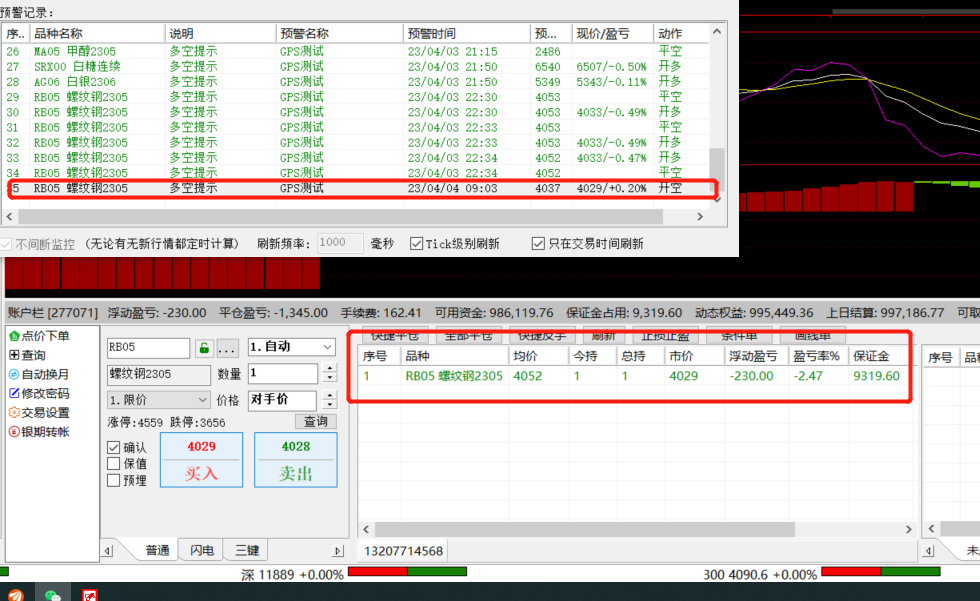Toggle the 确认 checkbox

point(114,447)
